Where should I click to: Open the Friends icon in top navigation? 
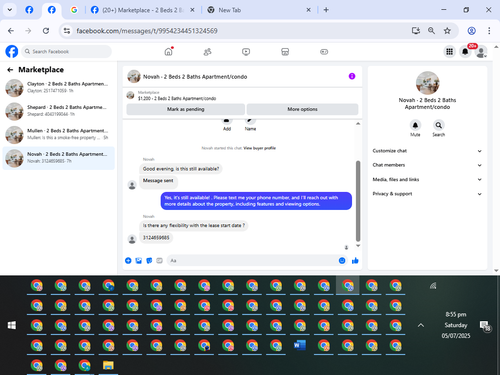pyautogui.click(x=207, y=52)
